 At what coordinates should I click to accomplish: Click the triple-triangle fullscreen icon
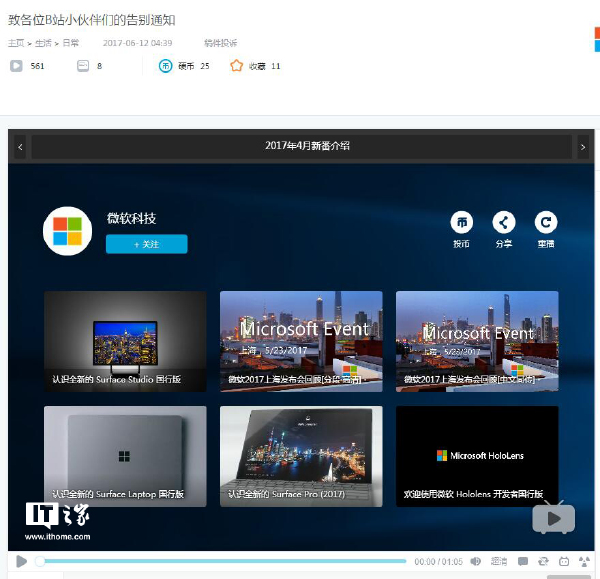[584, 561]
